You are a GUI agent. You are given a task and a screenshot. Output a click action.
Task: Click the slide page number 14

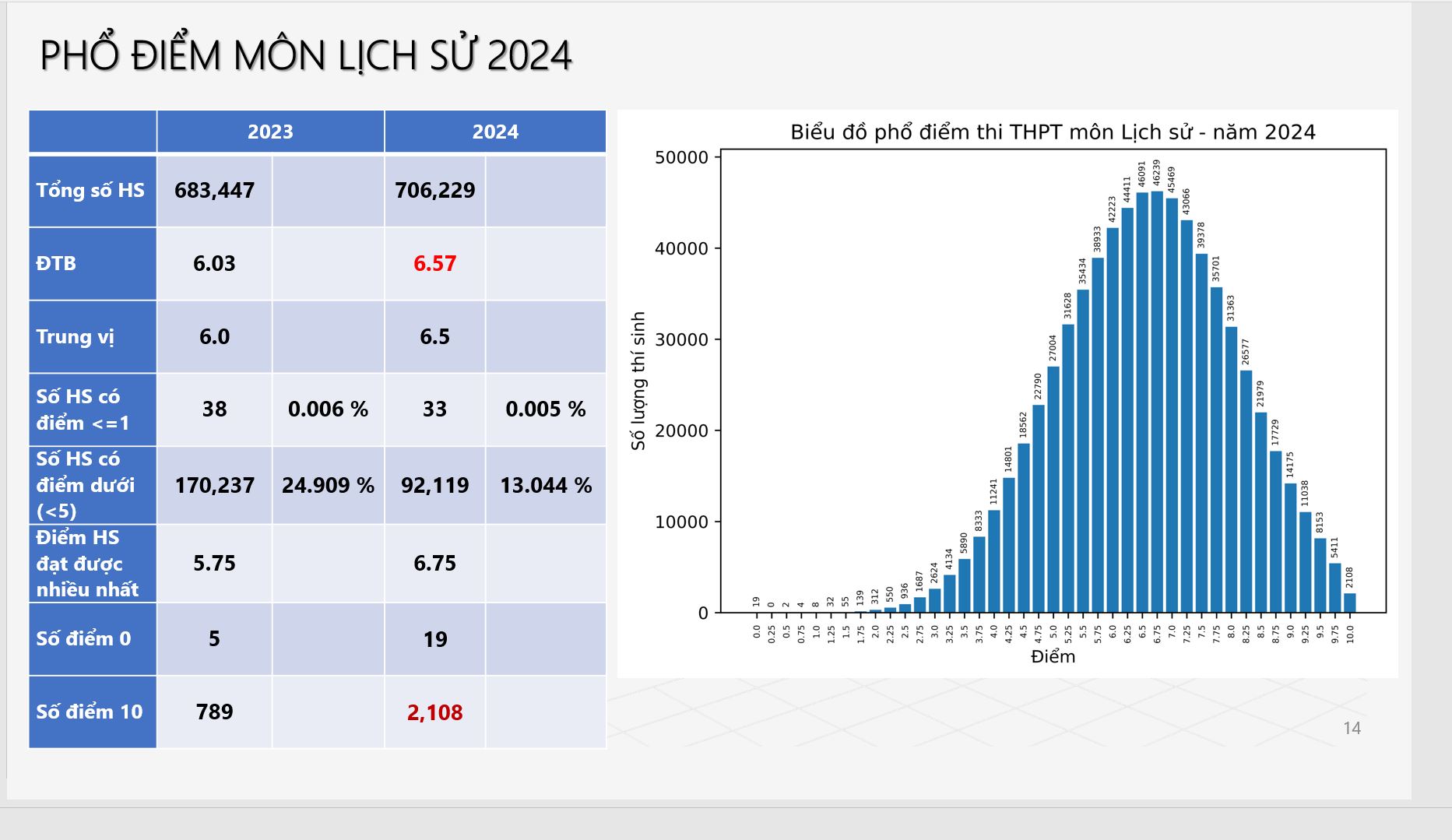(1352, 728)
